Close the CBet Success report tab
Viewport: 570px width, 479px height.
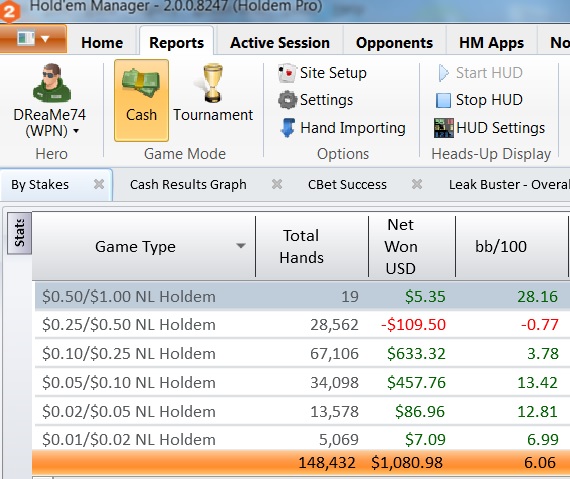[x=417, y=184]
